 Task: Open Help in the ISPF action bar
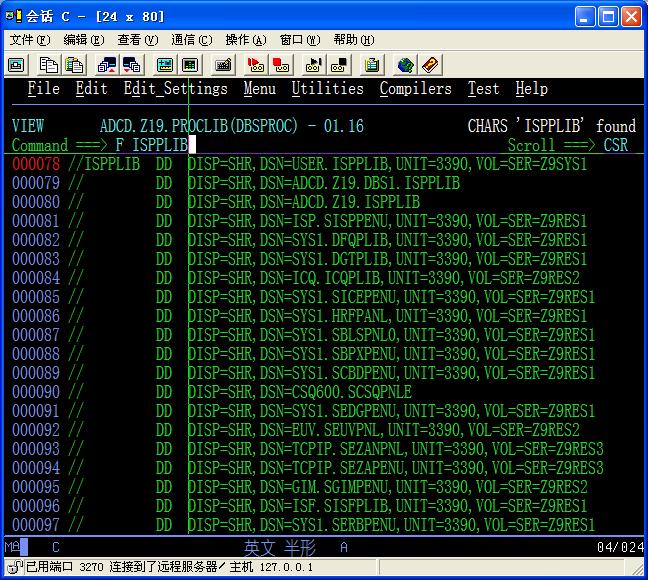[x=531, y=88]
